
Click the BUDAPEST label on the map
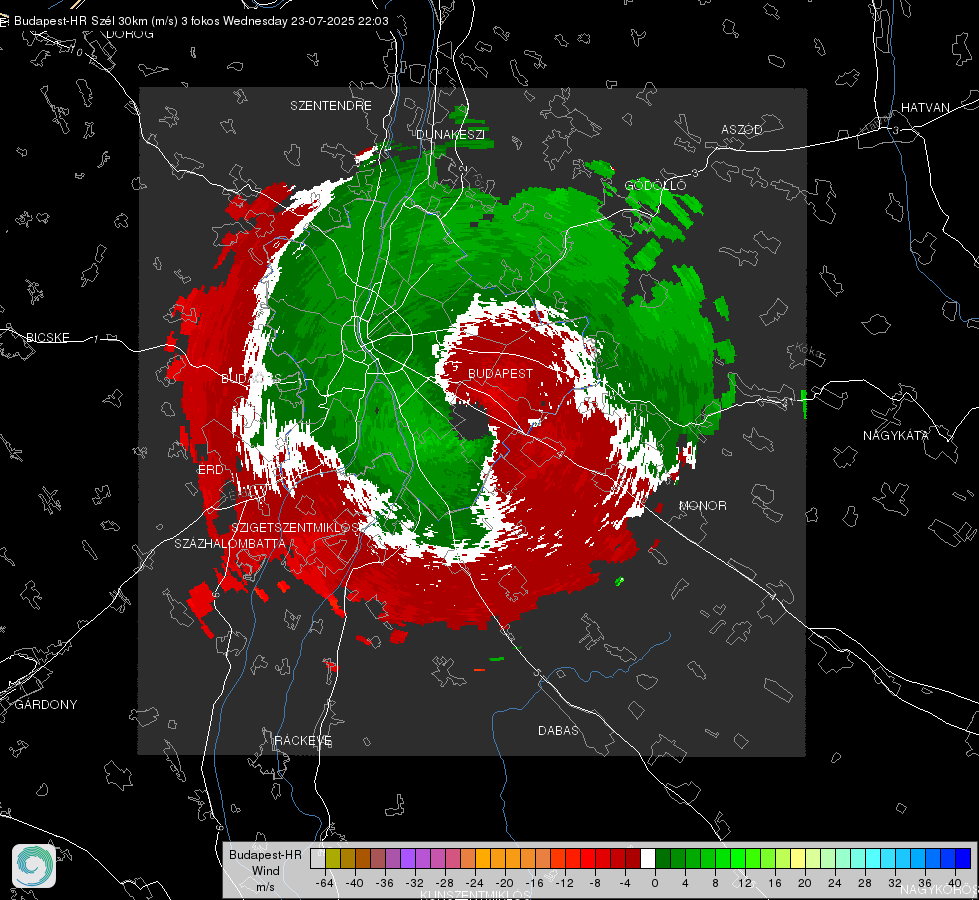pos(501,373)
